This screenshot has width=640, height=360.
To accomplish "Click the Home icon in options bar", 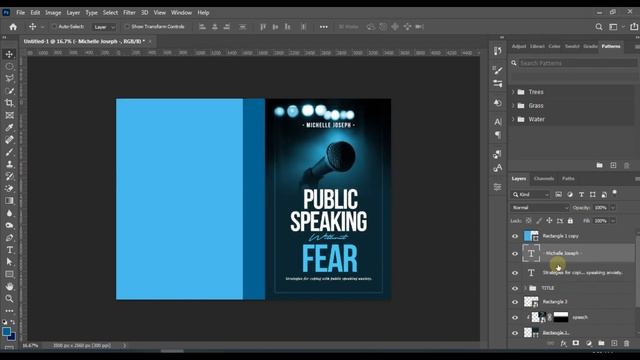I will (13, 27).
